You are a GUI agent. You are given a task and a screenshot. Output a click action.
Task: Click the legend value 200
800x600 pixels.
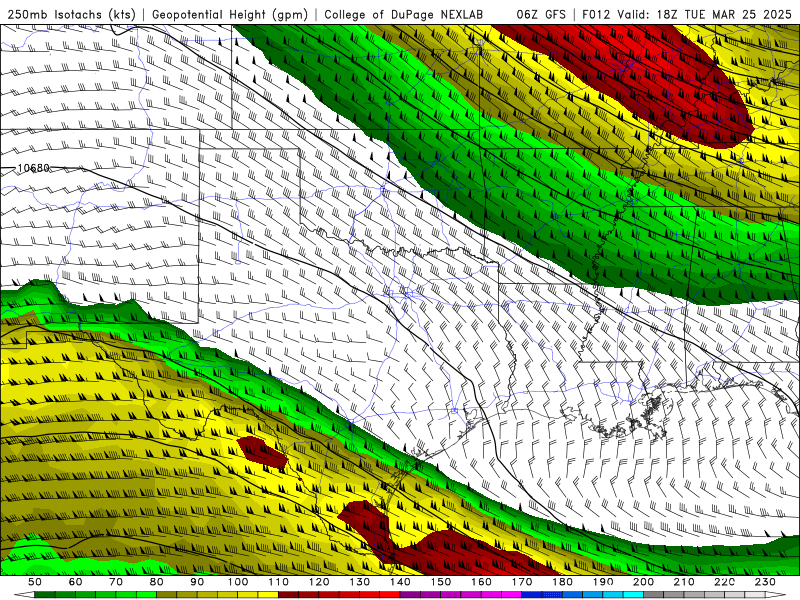(x=643, y=582)
